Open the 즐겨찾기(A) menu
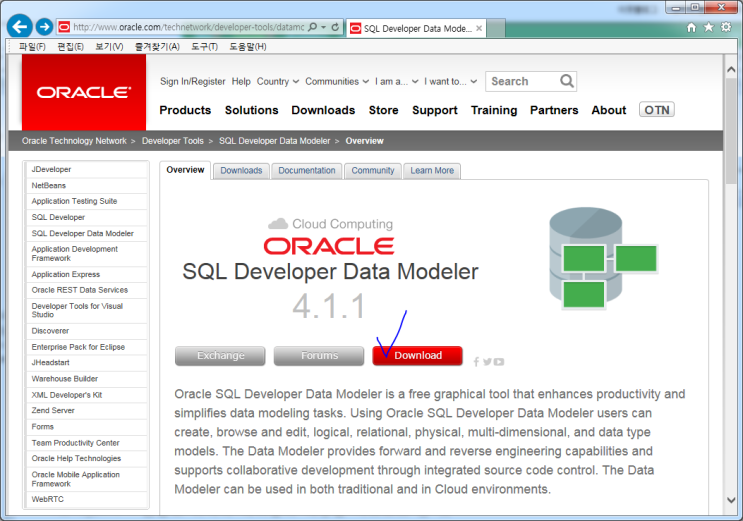The height and width of the screenshot is (521, 743). (x=157, y=46)
